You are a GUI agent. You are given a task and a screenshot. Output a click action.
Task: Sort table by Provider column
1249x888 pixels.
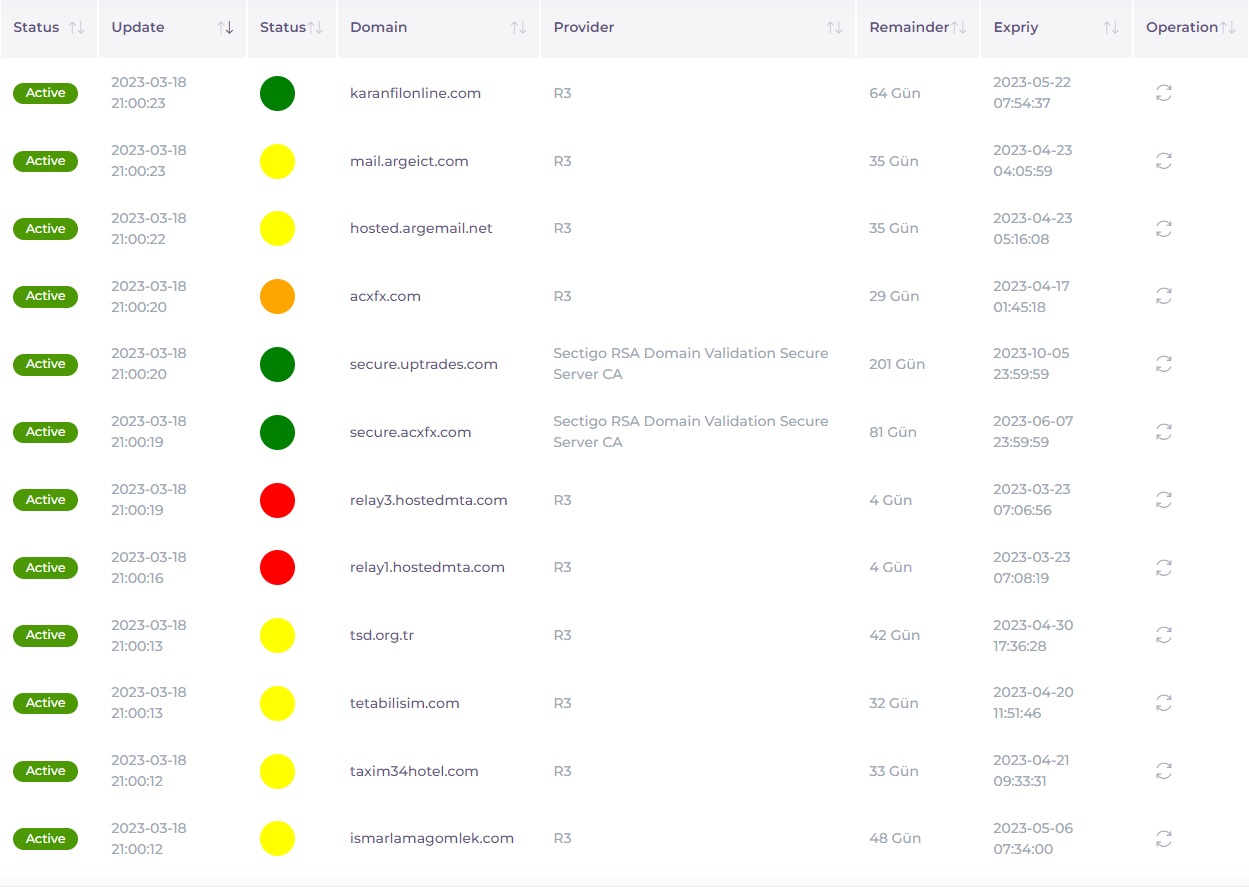[834, 28]
